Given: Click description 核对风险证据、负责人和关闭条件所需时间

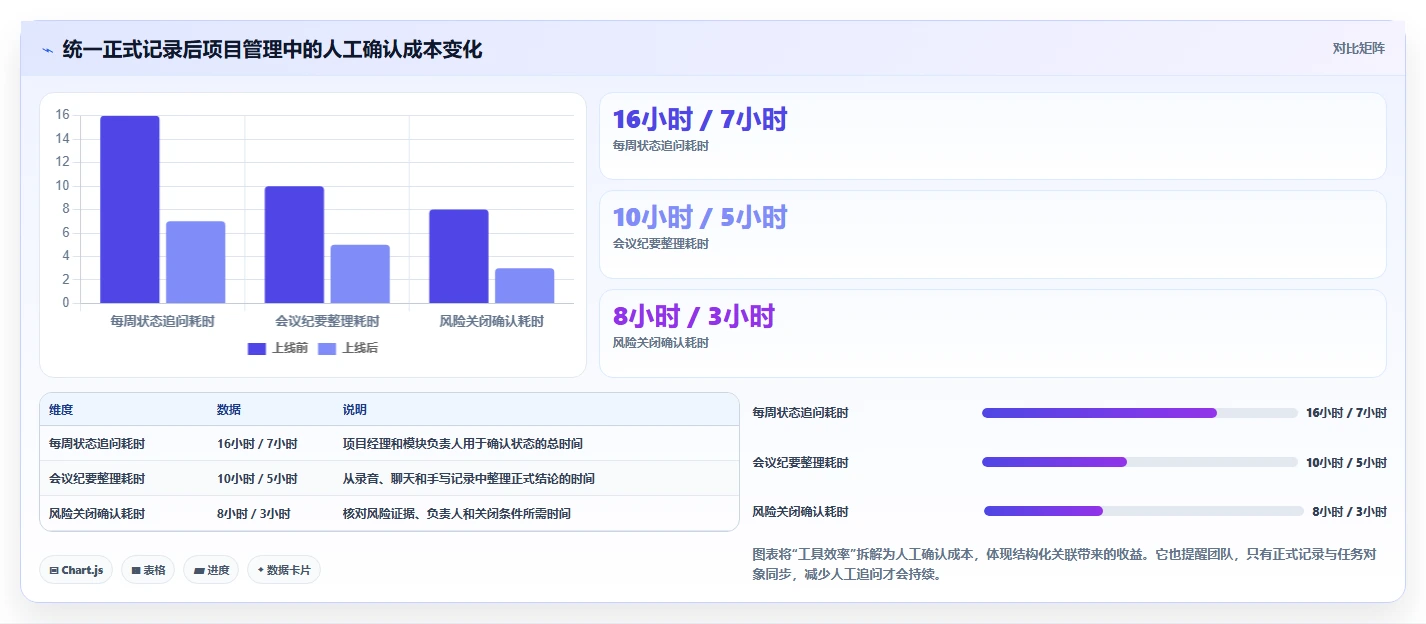Looking at the screenshot, I should (x=456, y=514).
